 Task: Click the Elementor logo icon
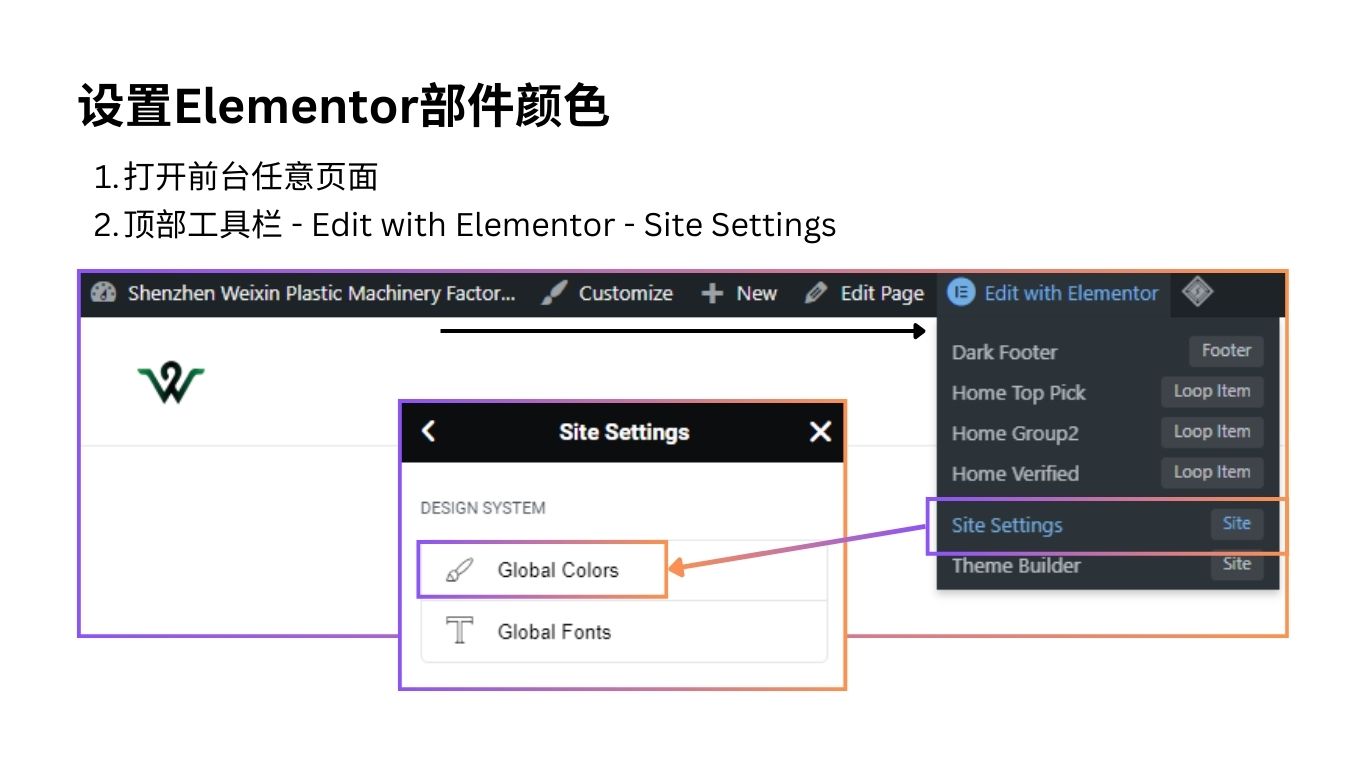point(961,293)
